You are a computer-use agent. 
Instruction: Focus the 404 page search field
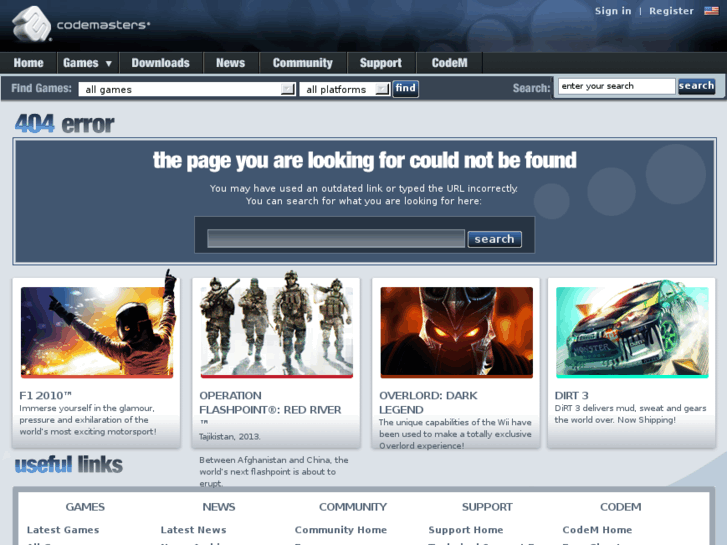[336, 238]
